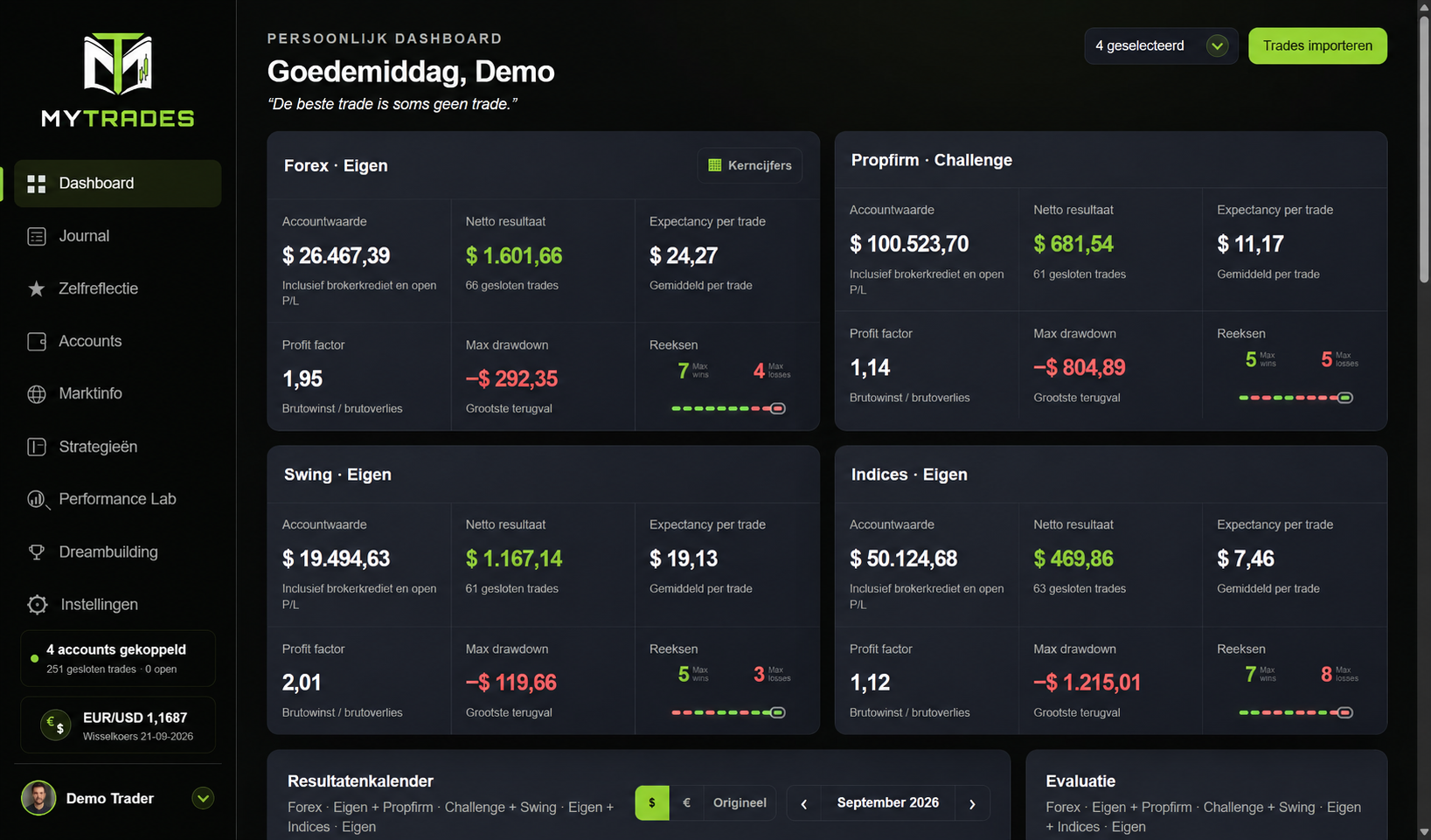
Task: Switch calendar currency to euro
Action: 686,803
